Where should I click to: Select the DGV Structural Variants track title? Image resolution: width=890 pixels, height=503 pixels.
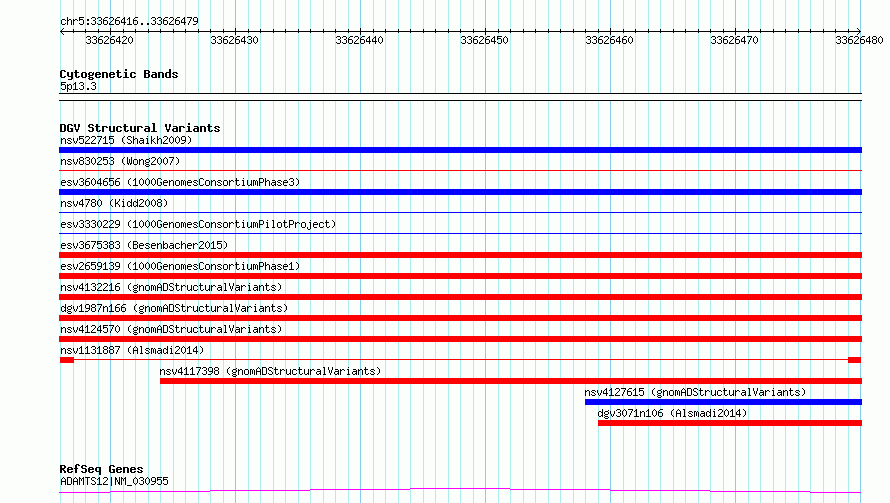point(140,128)
